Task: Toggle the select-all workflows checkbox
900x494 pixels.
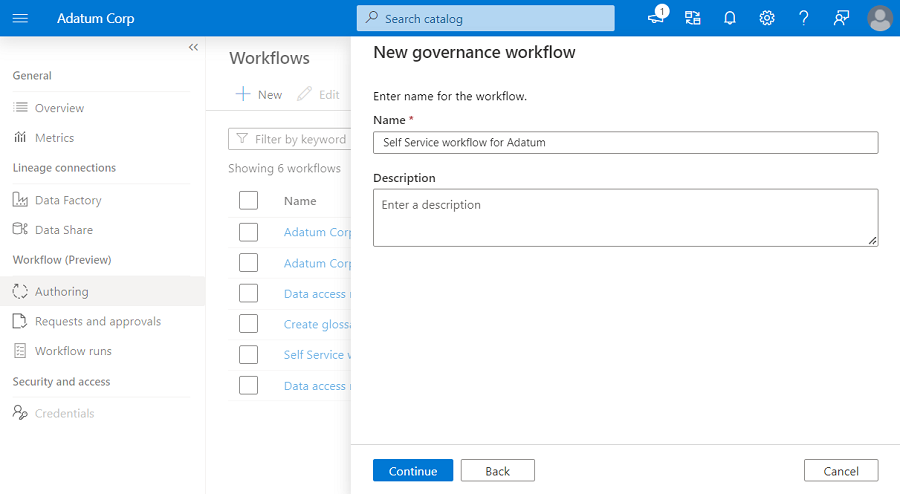Action: pyautogui.click(x=249, y=201)
